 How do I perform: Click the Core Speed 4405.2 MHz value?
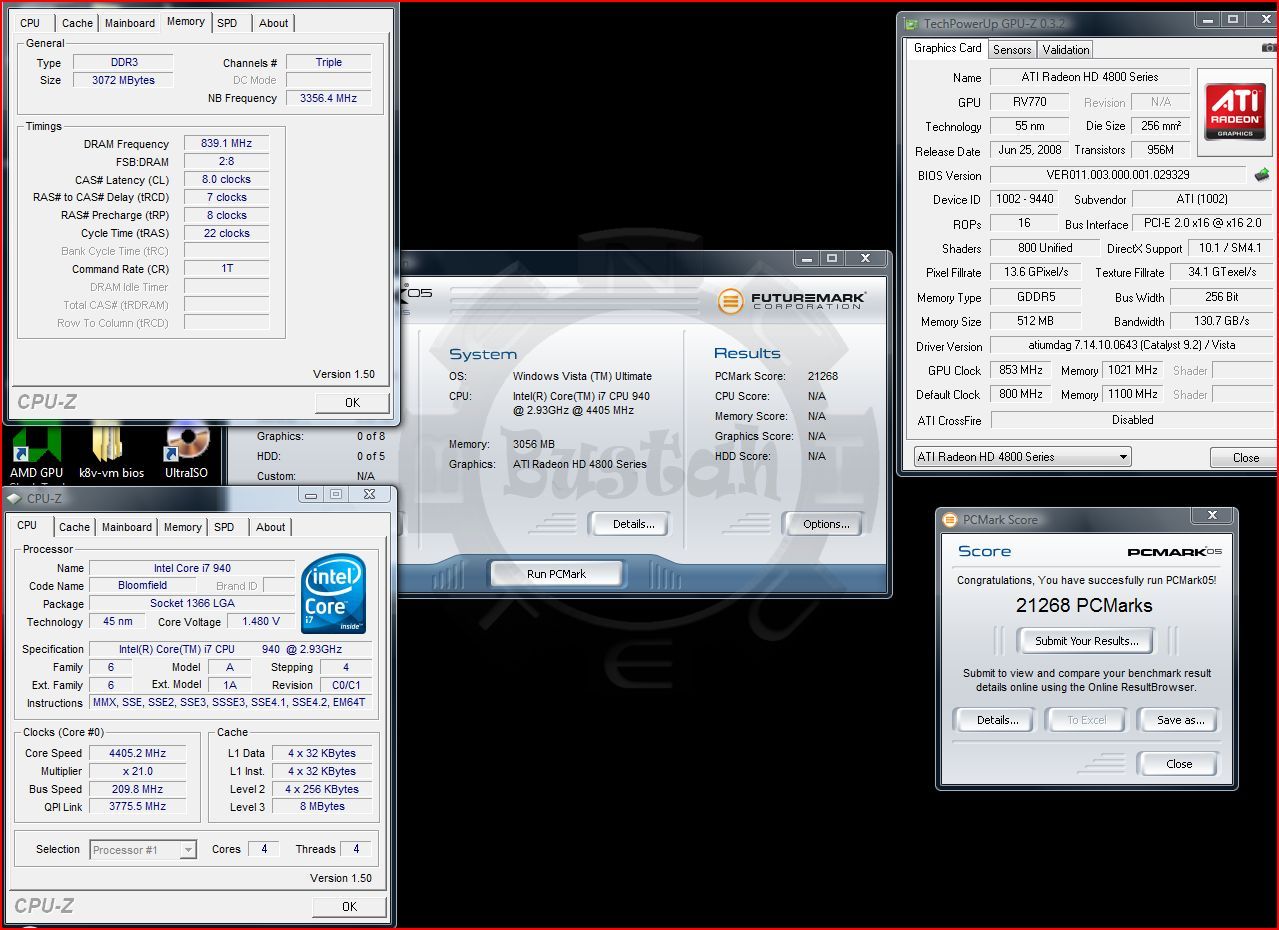click(x=138, y=754)
